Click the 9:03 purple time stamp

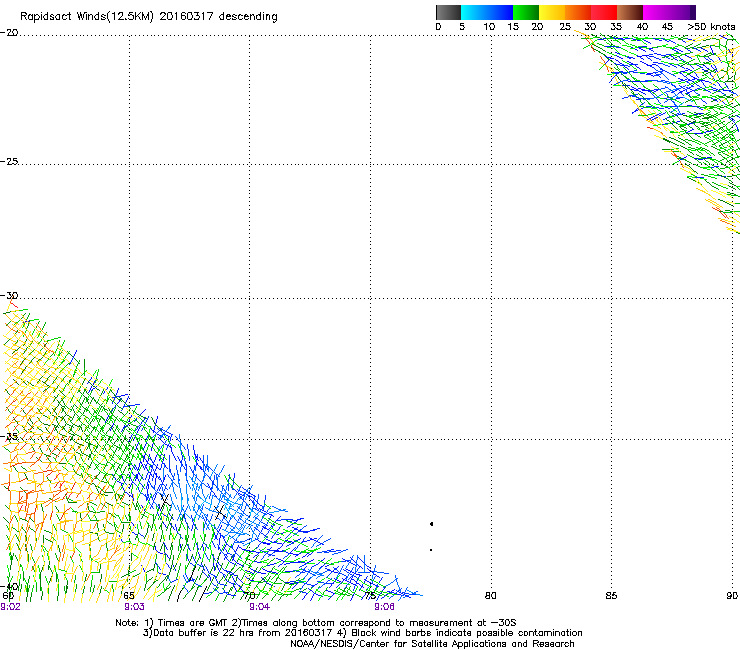coord(135,607)
